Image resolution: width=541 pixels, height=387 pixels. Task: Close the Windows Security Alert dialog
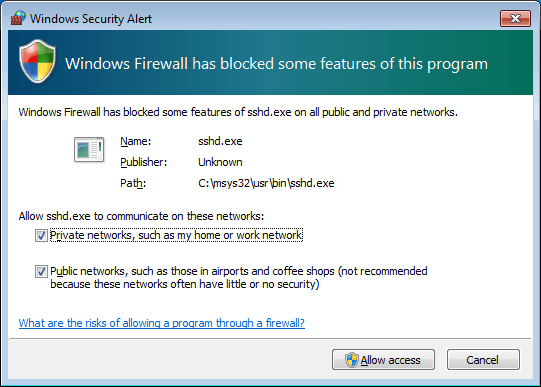(x=515, y=18)
